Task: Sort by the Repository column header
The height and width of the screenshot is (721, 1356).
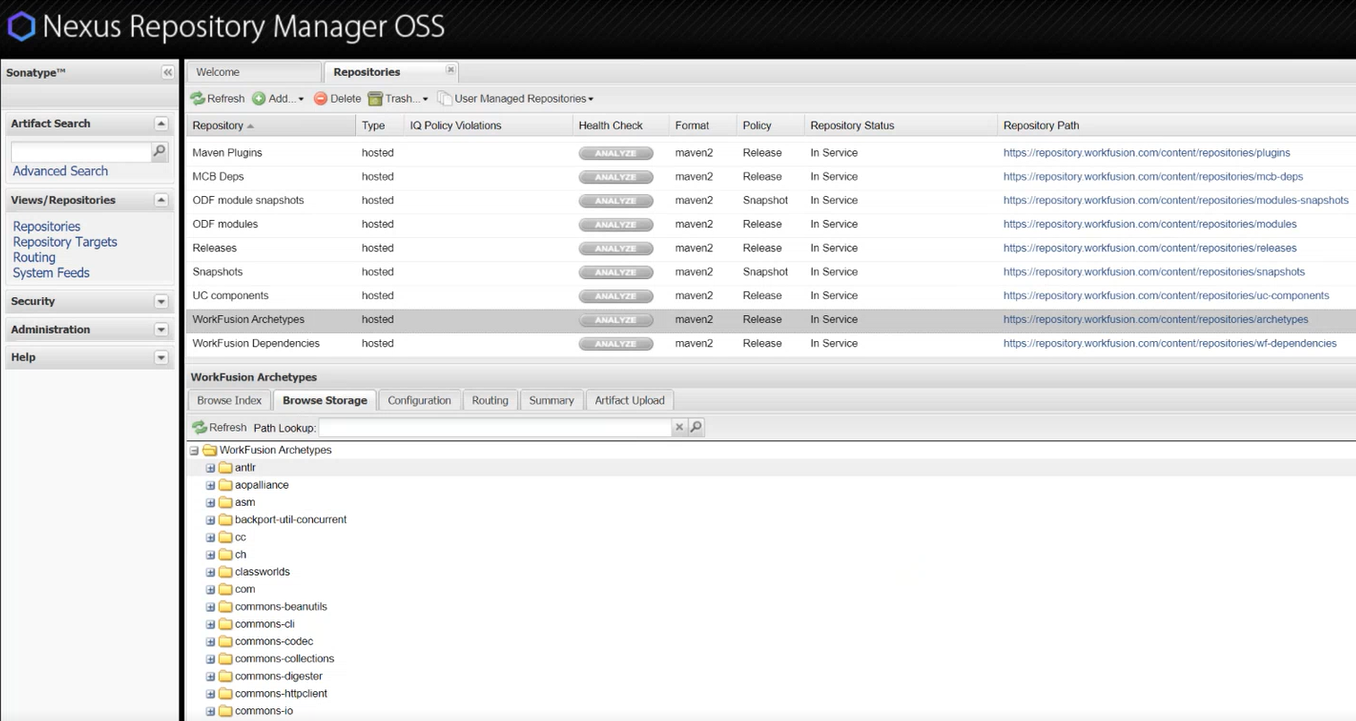Action: click(271, 125)
